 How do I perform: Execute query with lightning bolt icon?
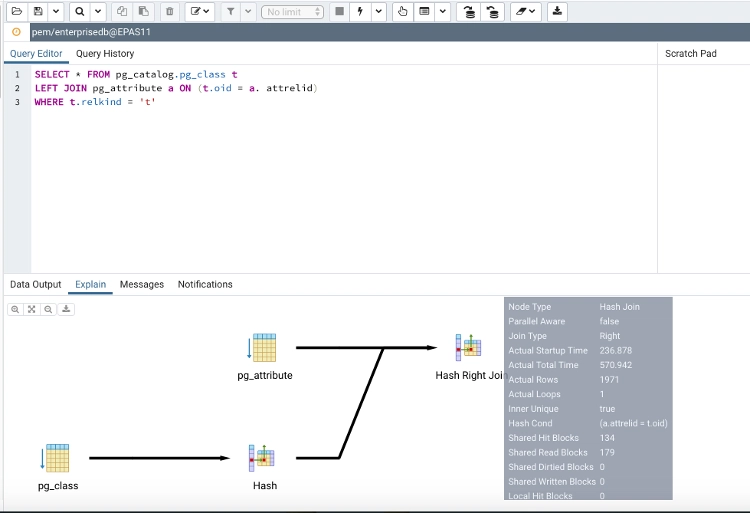point(360,11)
